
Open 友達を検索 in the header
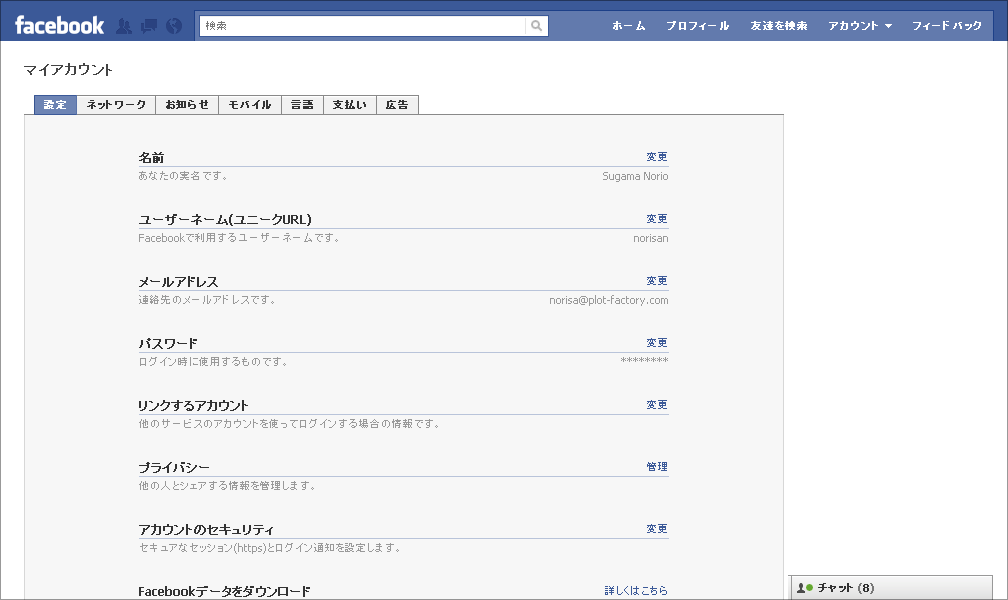pos(778,26)
